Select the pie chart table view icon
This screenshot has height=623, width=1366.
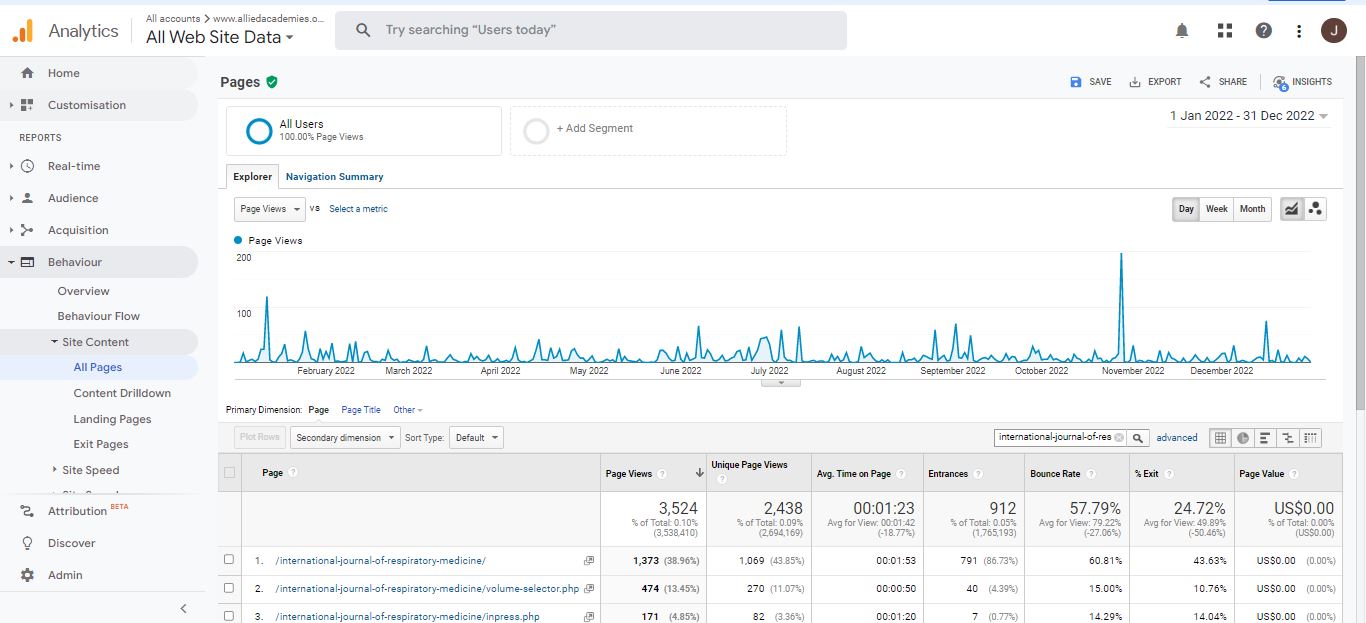(x=1242, y=438)
